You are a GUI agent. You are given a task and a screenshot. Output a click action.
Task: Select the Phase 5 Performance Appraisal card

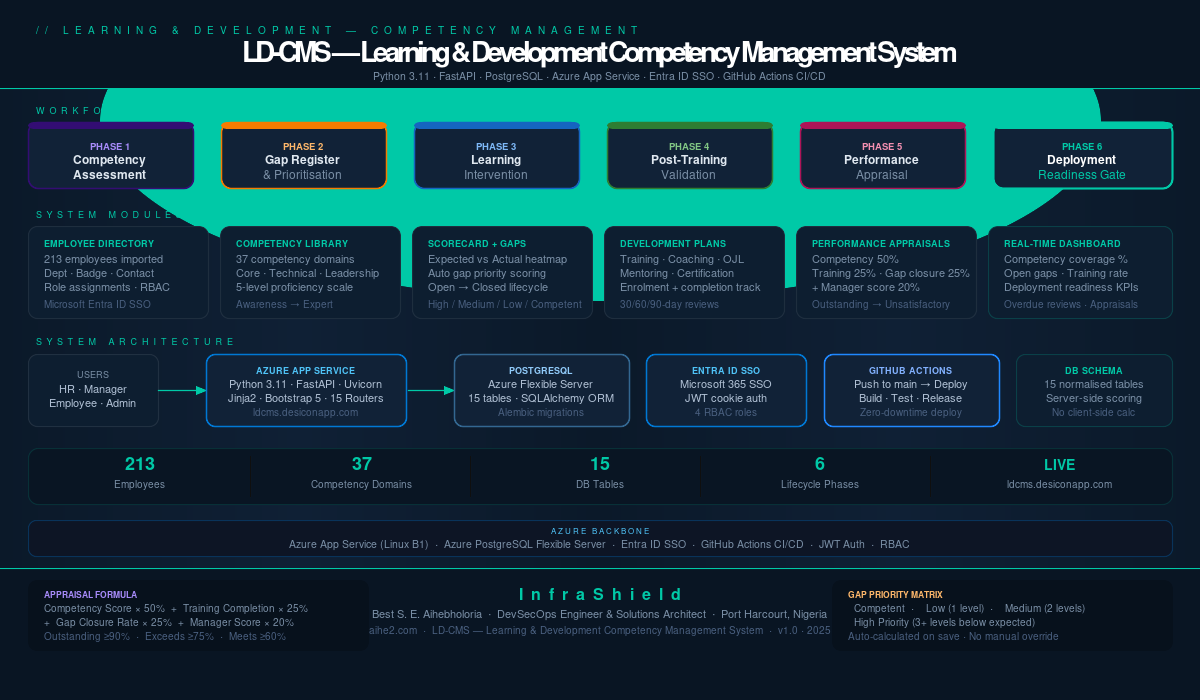tap(882, 155)
